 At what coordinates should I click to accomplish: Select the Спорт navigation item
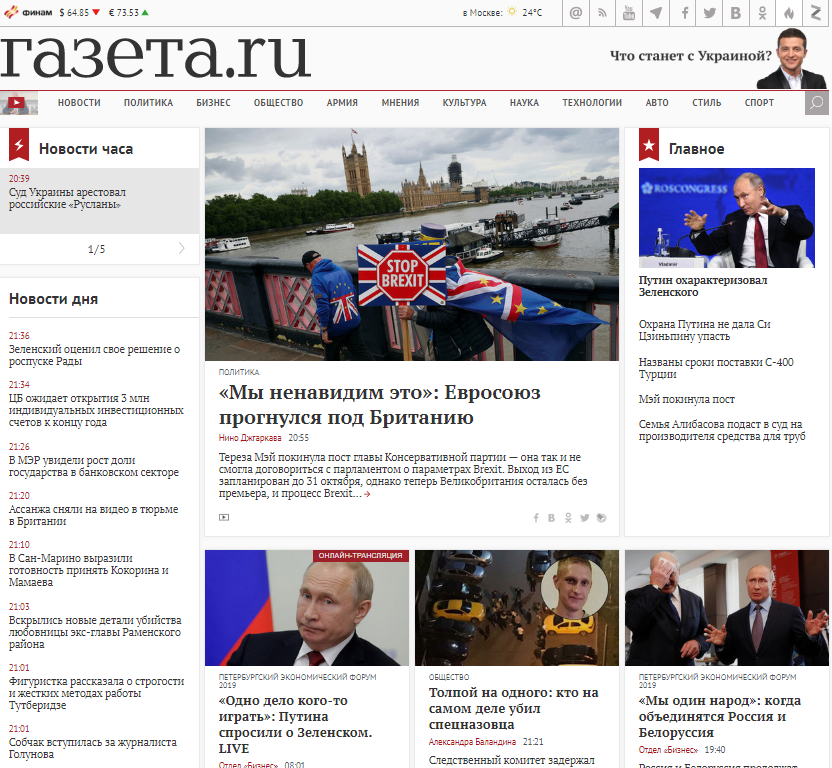pos(759,103)
